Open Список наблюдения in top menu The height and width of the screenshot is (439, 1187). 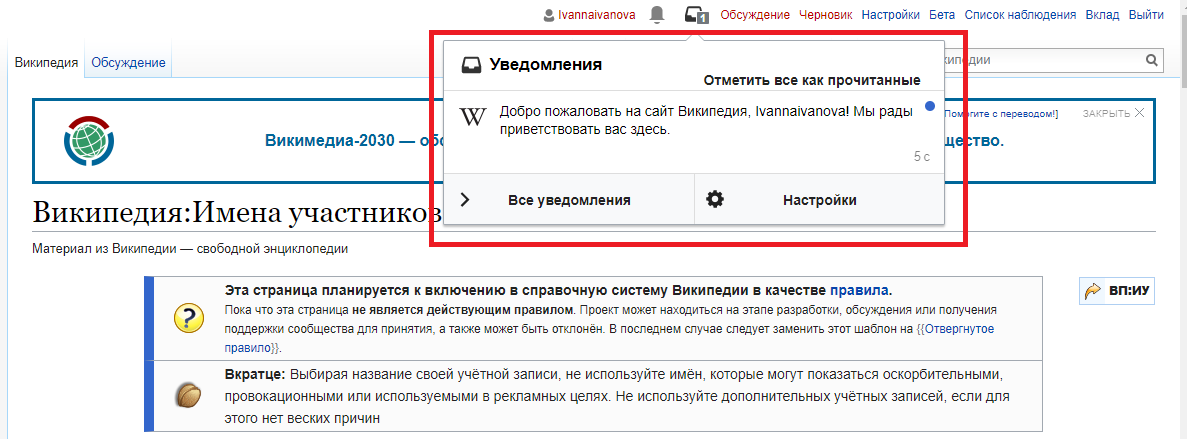[1020, 15]
